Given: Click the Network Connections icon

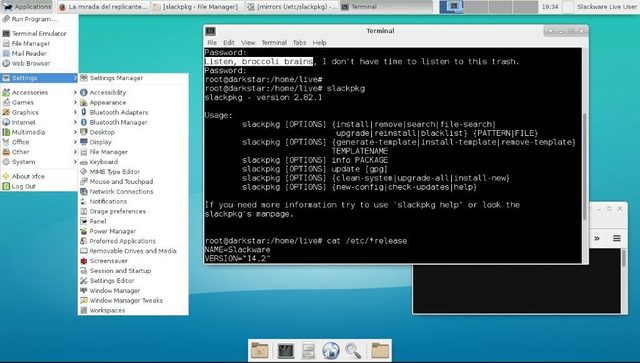Looking at the screenshot, I should 84,192.
